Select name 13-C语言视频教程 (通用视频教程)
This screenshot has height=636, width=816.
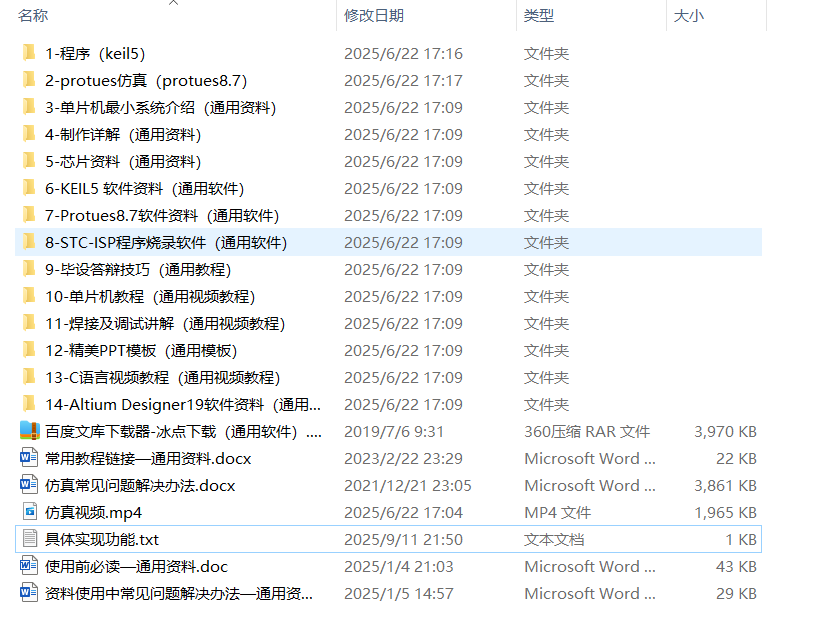tap(163, 378)
